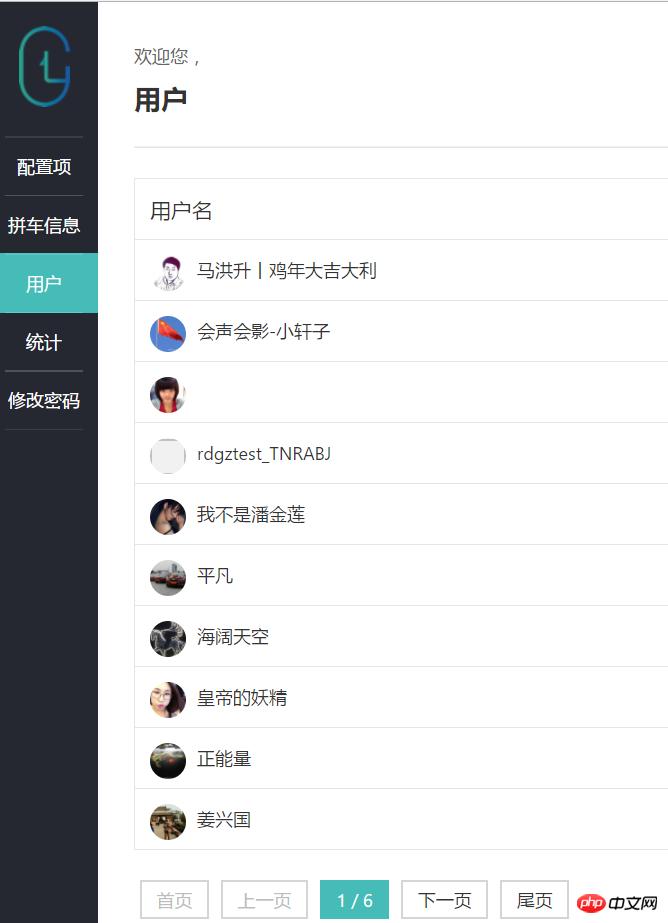Image resolution: width=668 pixels, height=923 pixels.
Task: Click the avatar beside 海阔天空
Action: pyautogui.click(x=168, y=639)
